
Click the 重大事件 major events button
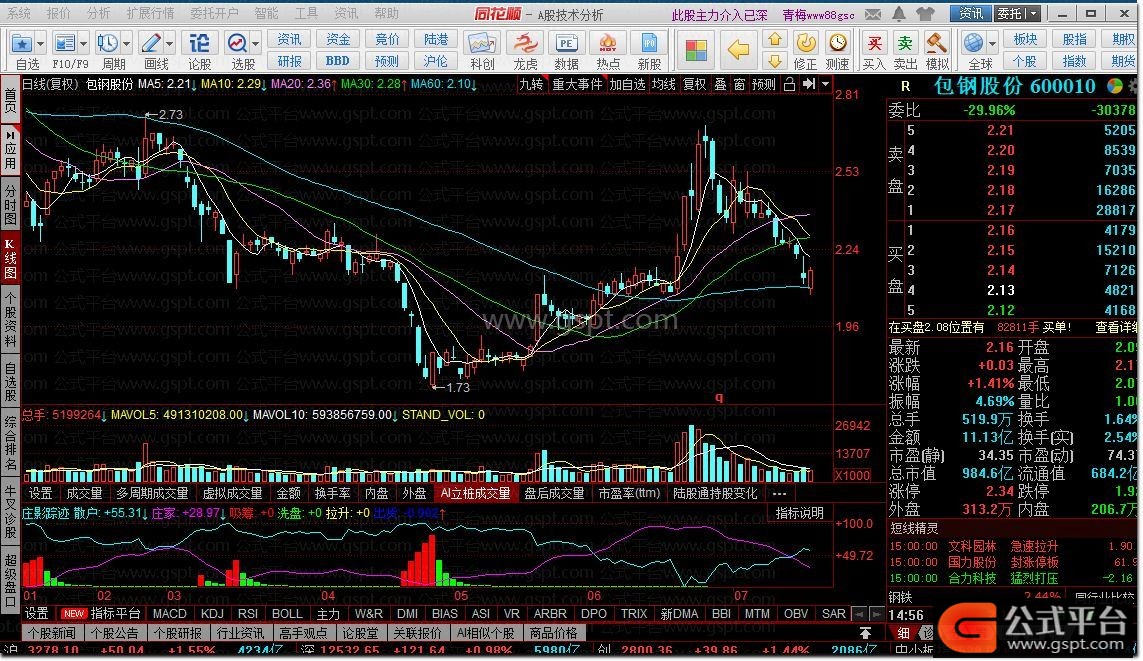[x=577, y=85]
